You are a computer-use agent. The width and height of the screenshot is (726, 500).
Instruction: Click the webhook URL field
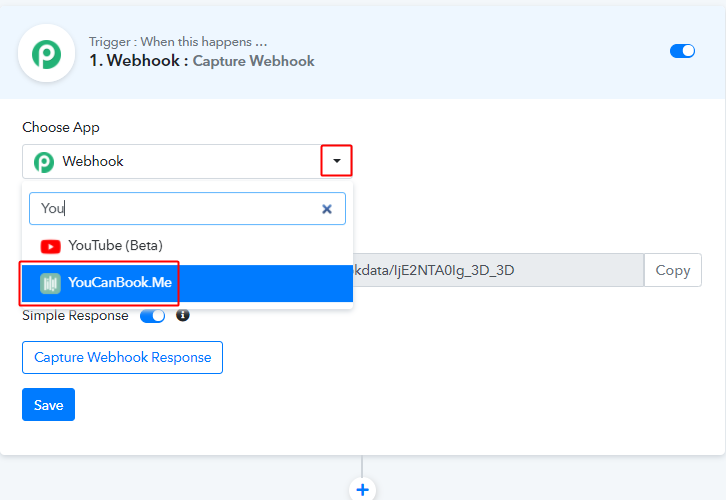click(498, 270)
